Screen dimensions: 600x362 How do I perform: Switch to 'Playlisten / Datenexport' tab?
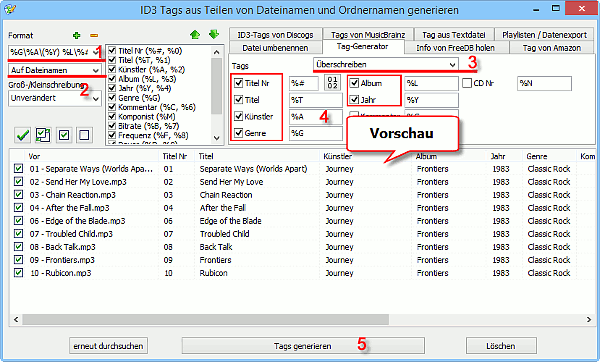coord(545,35)
